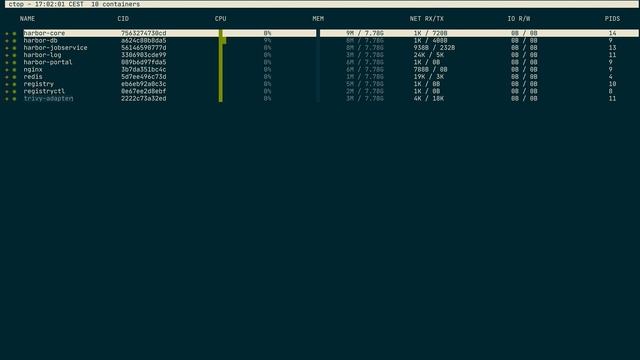Image resolution: width=640 pixels, height=360 pixels.
Task: Click the bright green status dot beside nginx
Action: click(x=14, y=70)
